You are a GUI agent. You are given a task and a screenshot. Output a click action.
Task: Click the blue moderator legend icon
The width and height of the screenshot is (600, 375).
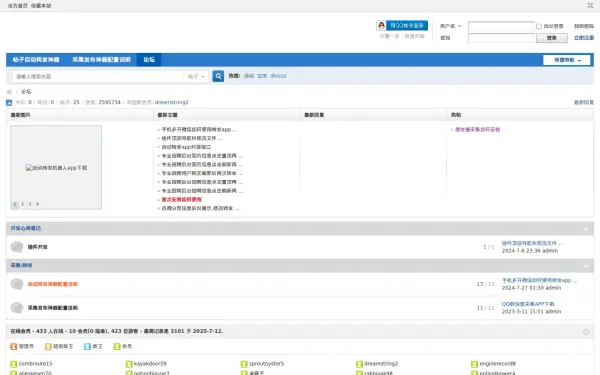pyautogui.click(x=87, y=346)
